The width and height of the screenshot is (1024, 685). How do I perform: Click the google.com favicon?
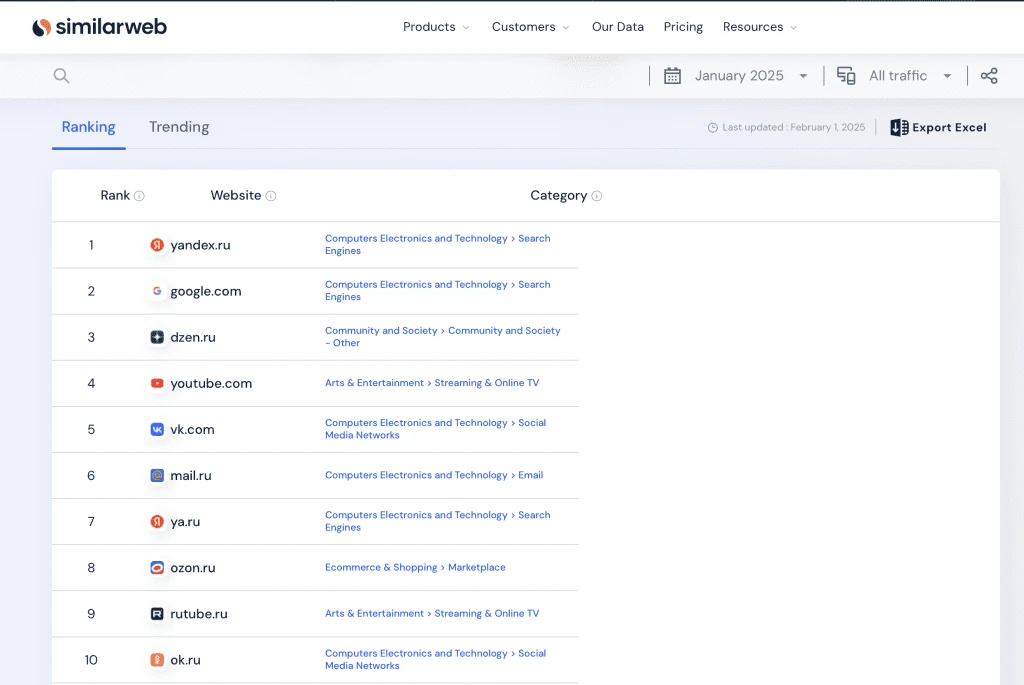coord(157,291)
